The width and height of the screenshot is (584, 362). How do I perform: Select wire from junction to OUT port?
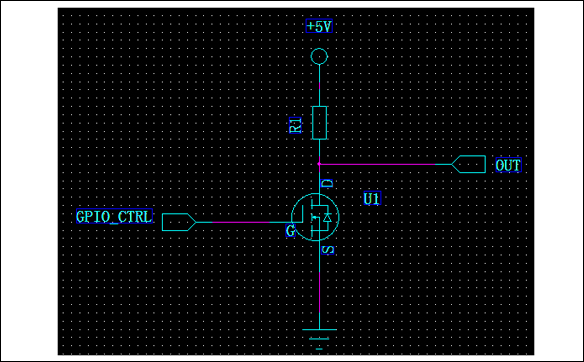(385, 164)
